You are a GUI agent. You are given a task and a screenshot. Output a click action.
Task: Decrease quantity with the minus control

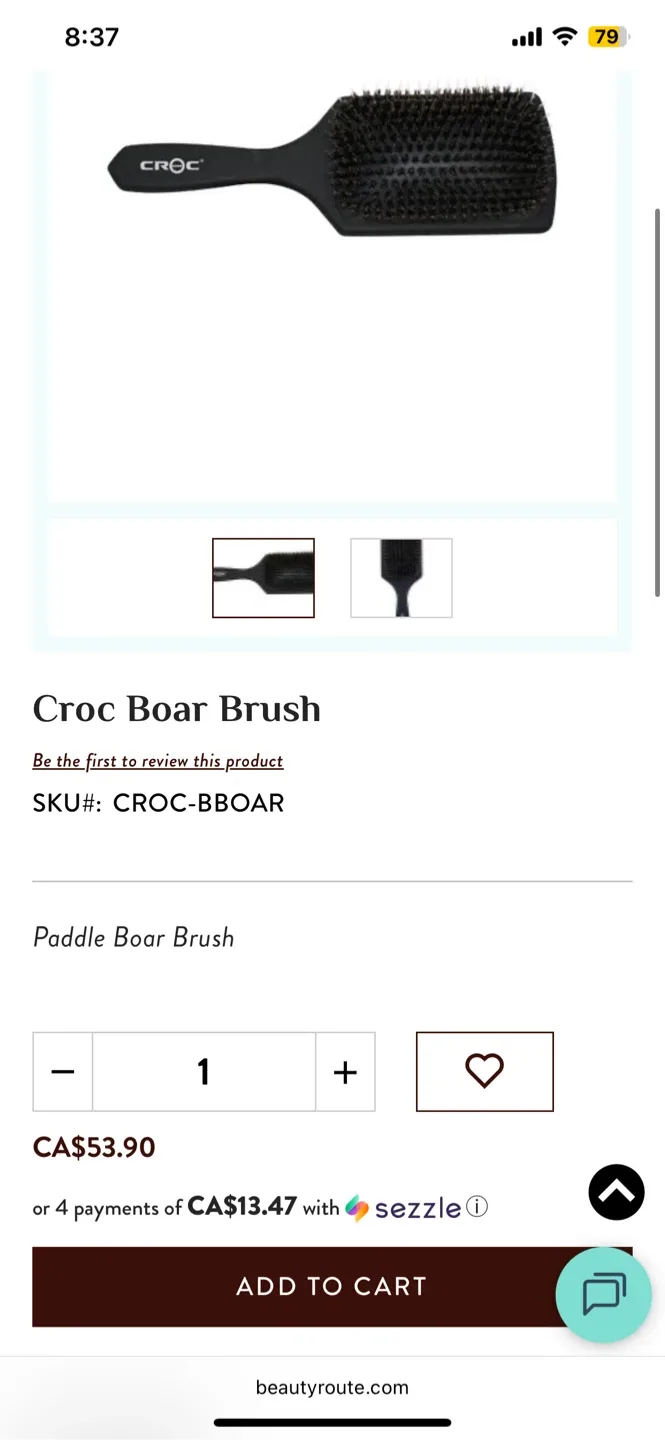[62, 1071]
